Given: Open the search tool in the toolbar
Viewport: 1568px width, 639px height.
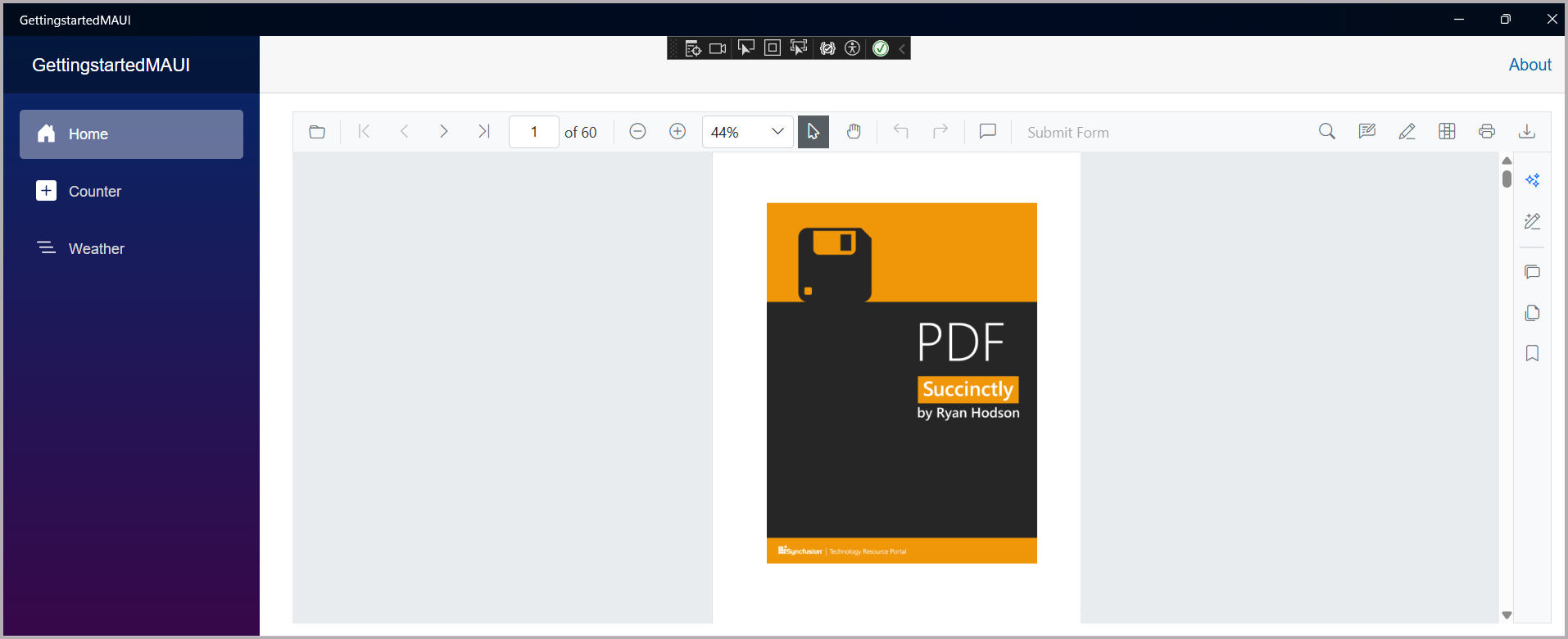Looking at the screenshot, I should [x=1327, y=132].
